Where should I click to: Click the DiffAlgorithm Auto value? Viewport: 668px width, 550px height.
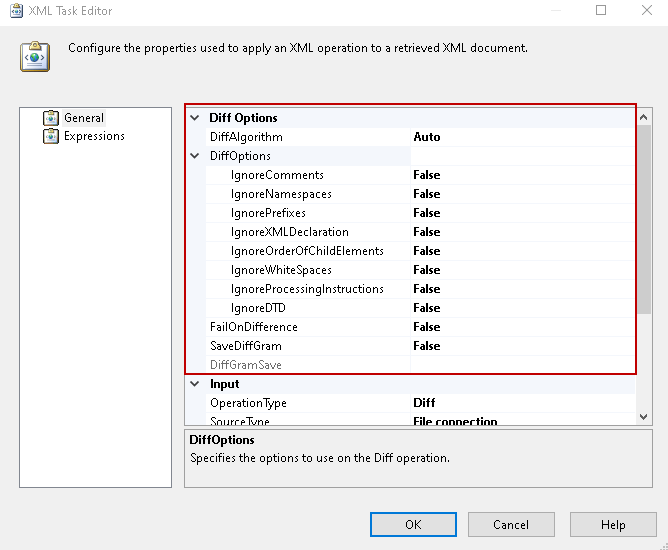(427, 137)
